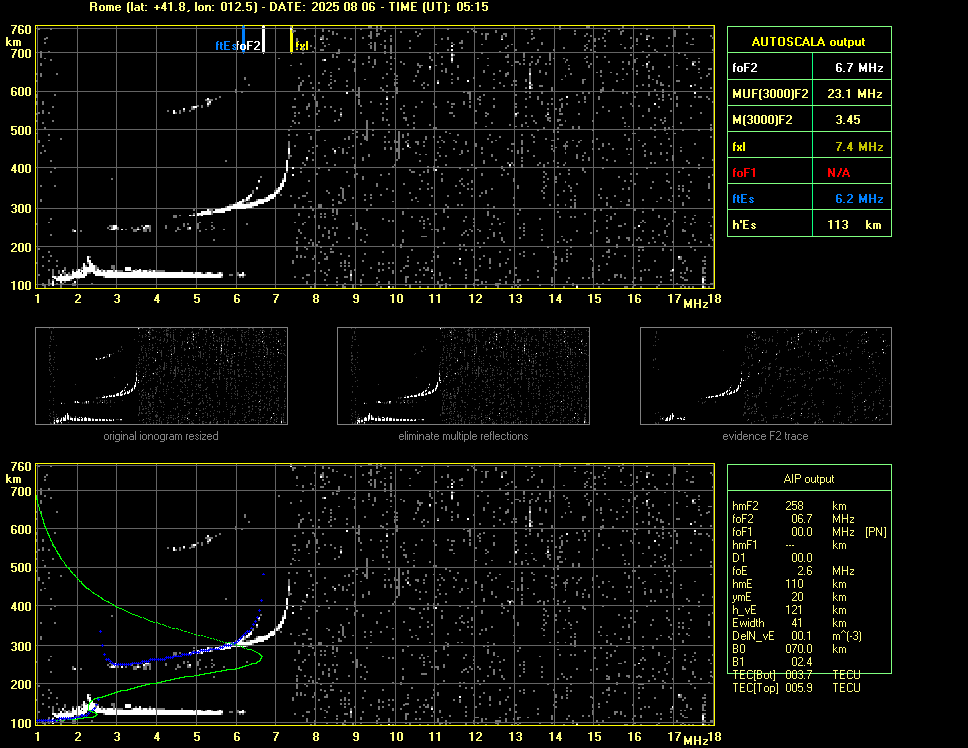Click the hmE 110 km row

(x=789, y=584)
